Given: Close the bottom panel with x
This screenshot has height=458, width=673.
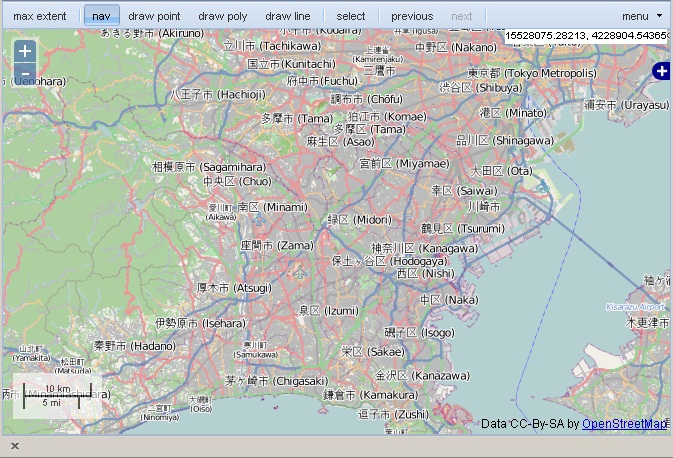Looking at the screenshot, I should (15, 446).
